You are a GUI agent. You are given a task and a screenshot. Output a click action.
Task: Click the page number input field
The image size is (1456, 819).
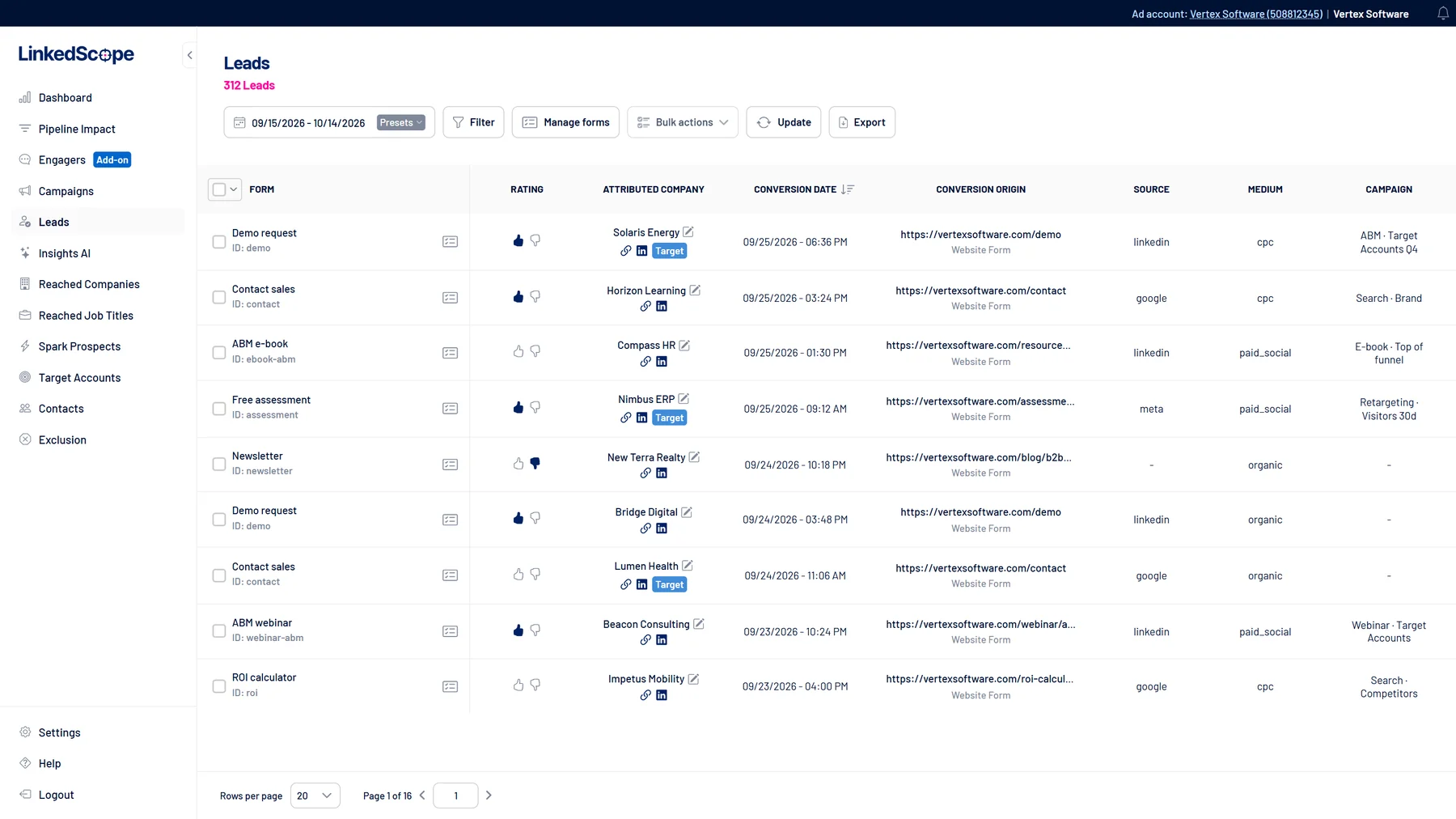455,796
